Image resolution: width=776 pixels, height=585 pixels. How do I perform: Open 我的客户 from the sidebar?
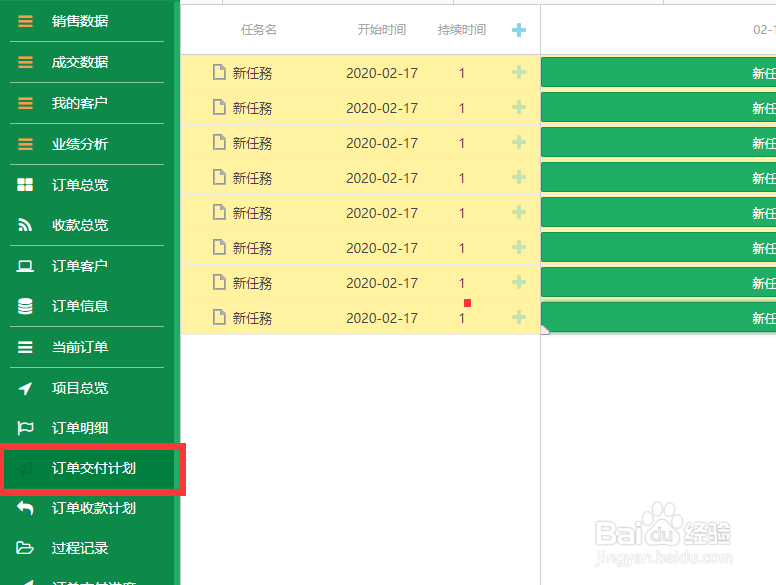click(x=80, y=103)
